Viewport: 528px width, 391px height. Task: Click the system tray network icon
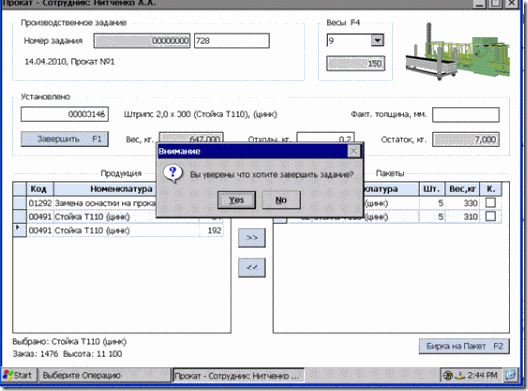click(x=448, y=375)
